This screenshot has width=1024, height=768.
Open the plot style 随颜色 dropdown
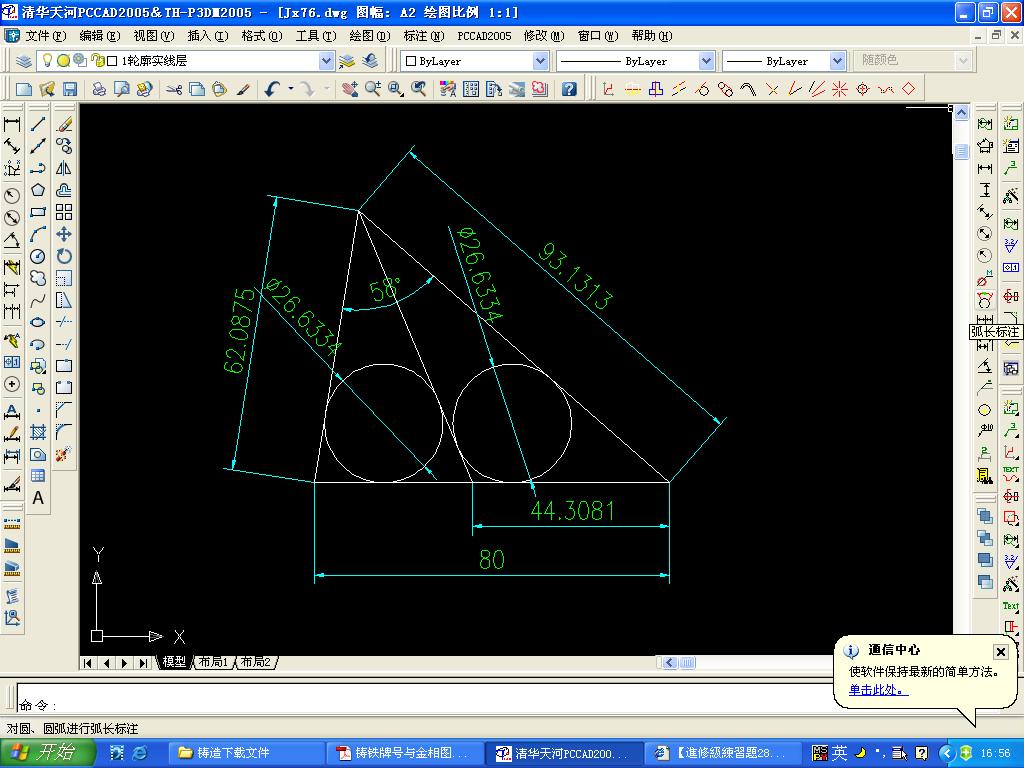(963, 61)
